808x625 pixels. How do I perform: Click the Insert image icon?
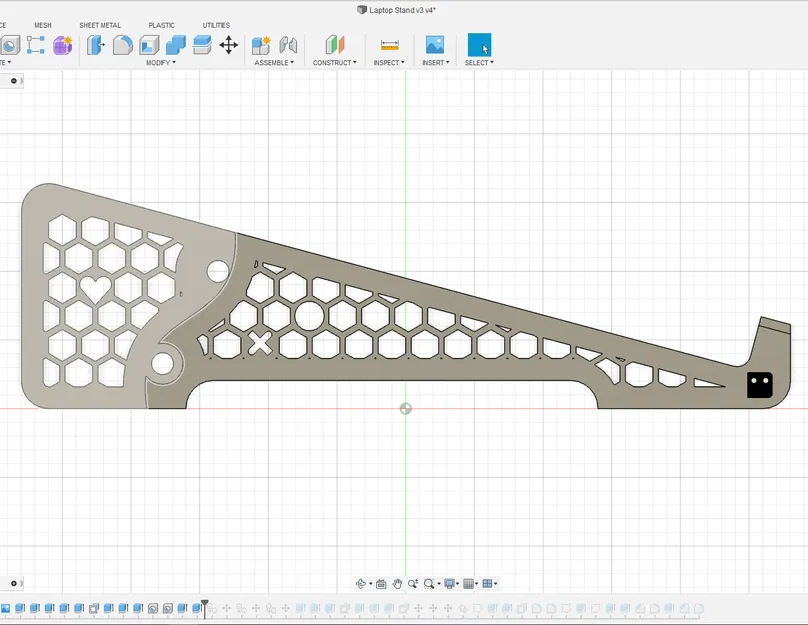435,45
